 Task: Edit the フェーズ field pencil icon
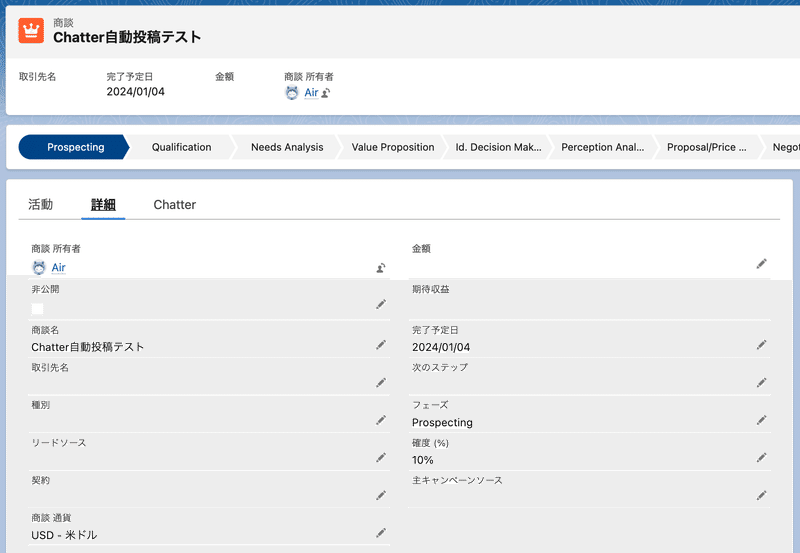761,420
